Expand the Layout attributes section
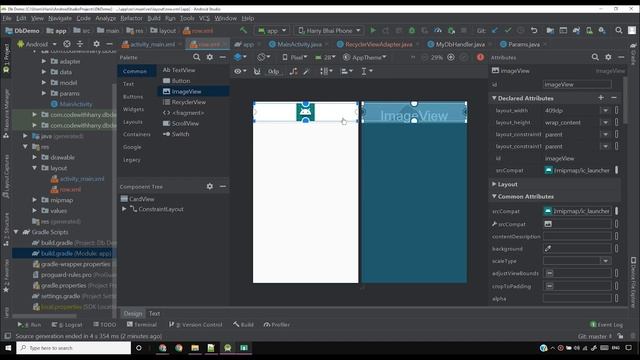640x360 pixels. coord(494,184)
